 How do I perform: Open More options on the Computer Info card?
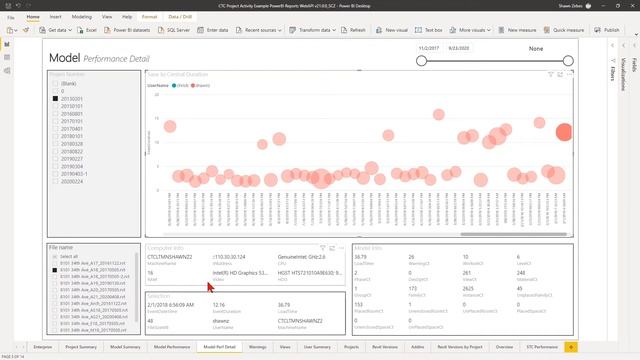tap(341, 248)
